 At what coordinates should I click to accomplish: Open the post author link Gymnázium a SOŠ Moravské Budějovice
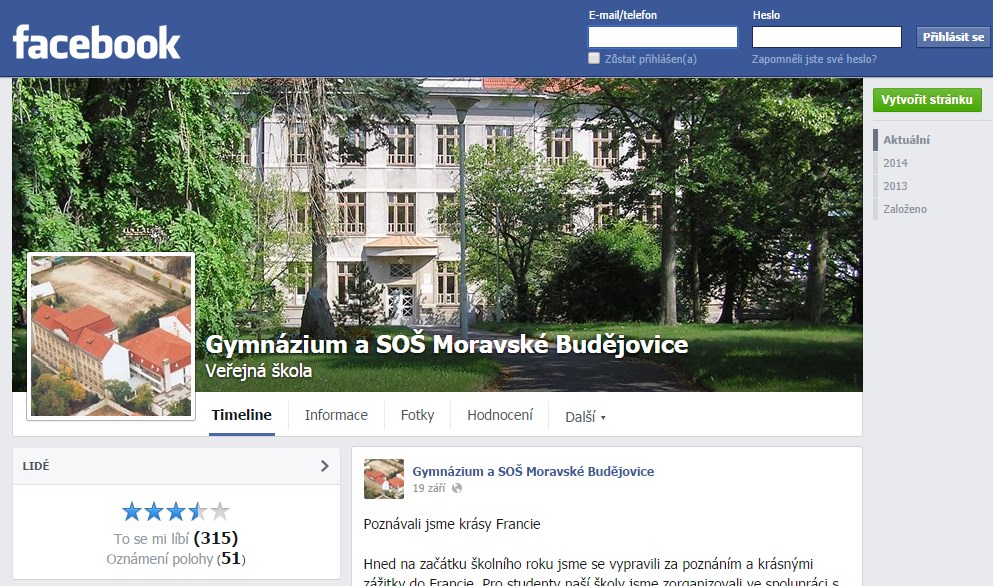tap(533, 471)
